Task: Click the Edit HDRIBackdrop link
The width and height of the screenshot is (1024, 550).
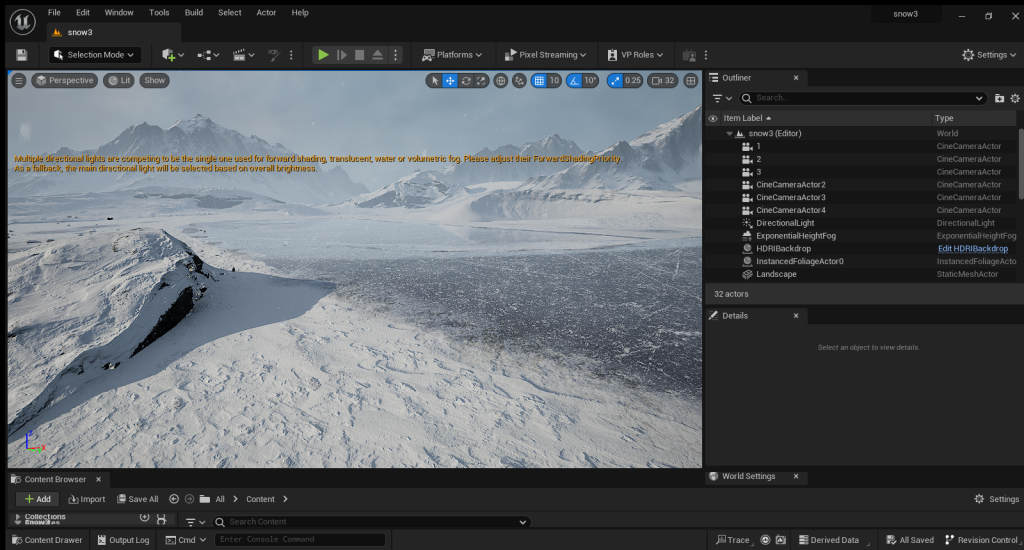Action: pos(972,248)
